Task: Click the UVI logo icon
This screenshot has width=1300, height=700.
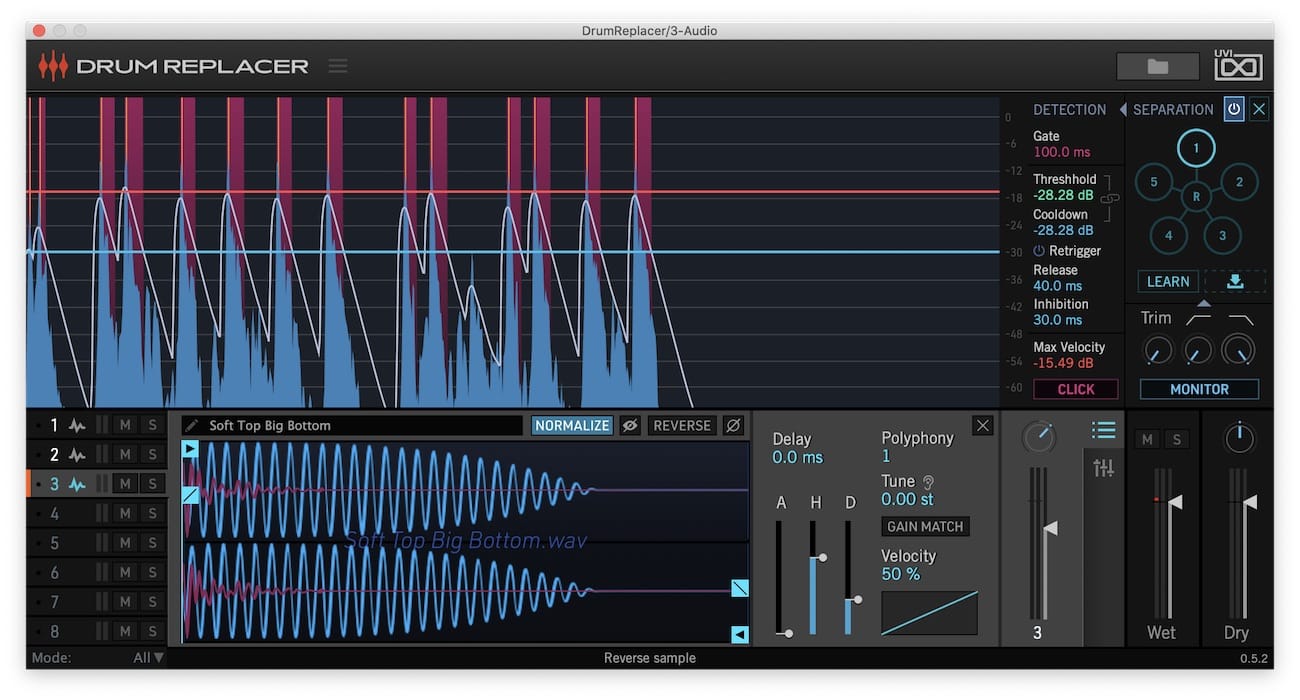Action: [1238, 65]
